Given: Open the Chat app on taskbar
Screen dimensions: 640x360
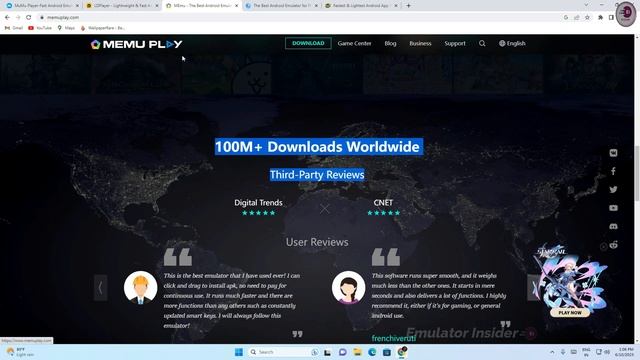Looking at the screenshot, I should coord(342,352).
